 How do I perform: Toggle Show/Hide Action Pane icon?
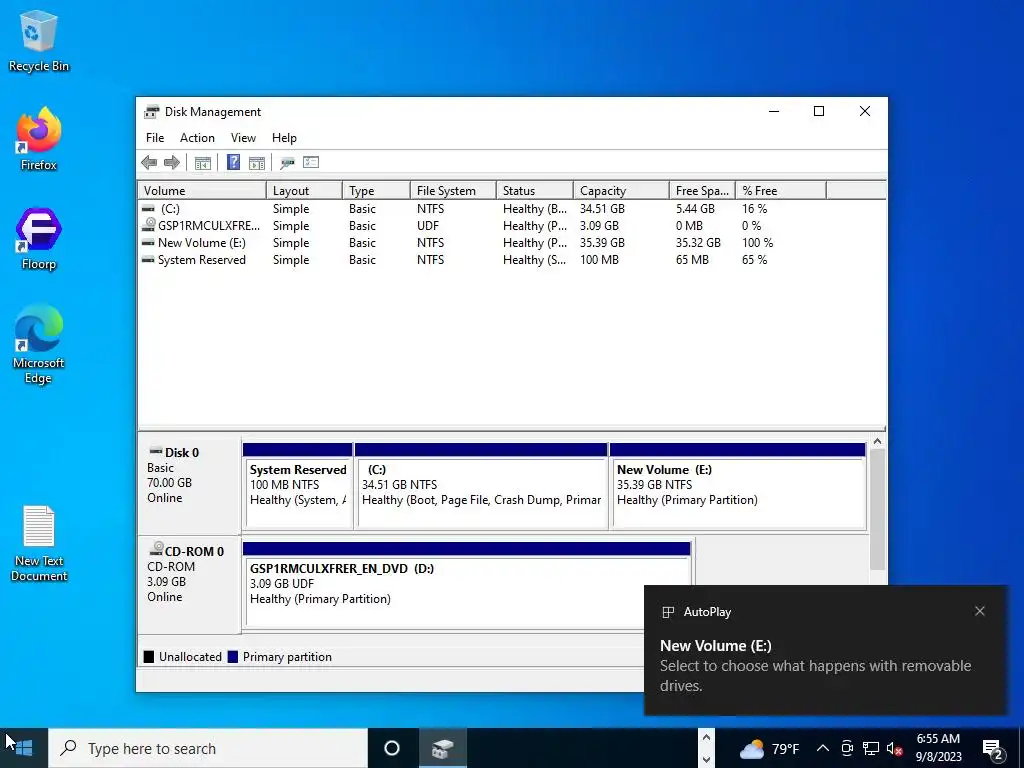pyautogui.click(x=257, y=163)
